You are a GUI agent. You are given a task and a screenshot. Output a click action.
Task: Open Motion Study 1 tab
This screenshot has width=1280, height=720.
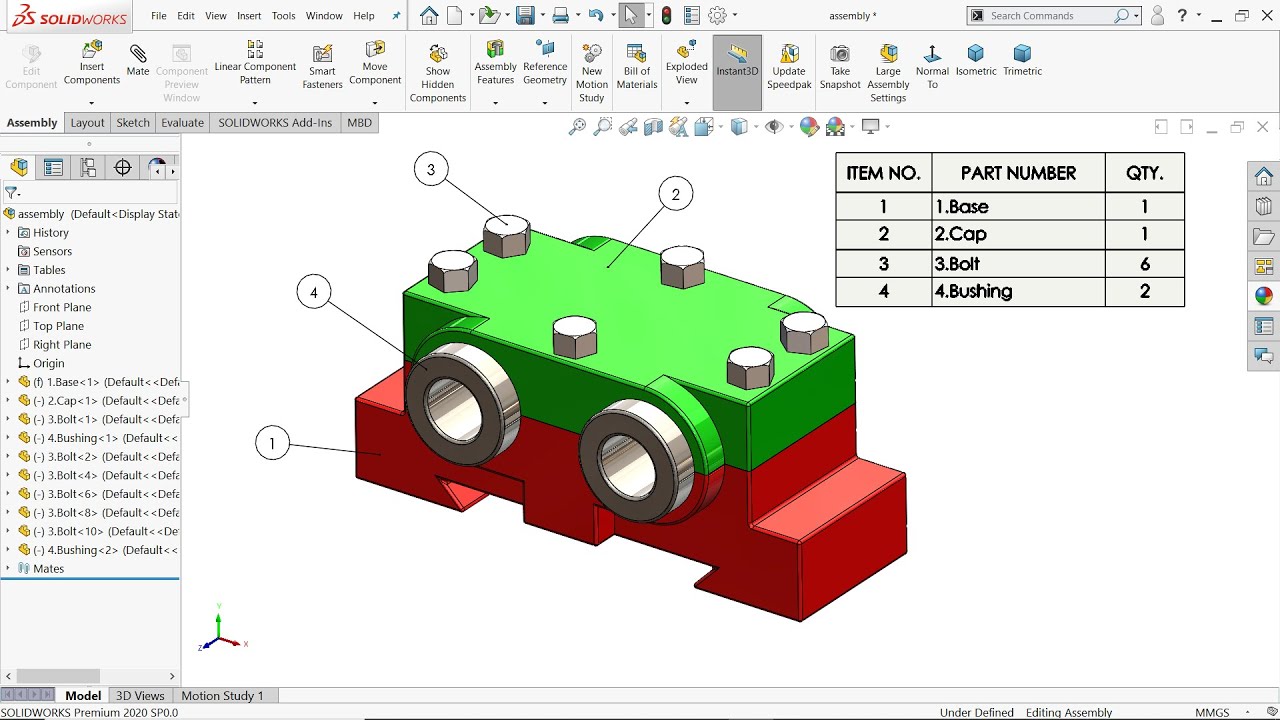222,696
